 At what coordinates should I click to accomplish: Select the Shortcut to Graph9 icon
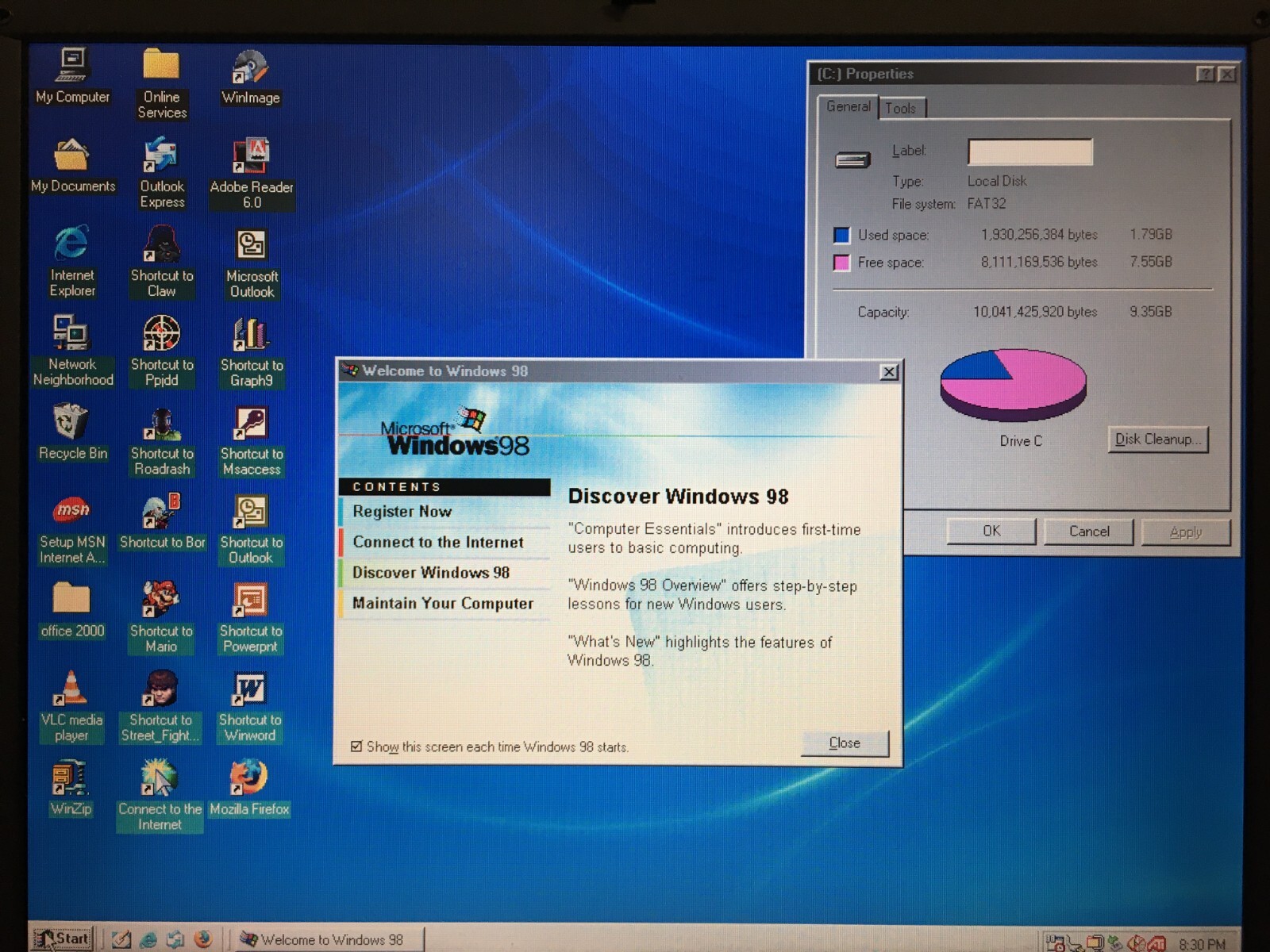252,351
